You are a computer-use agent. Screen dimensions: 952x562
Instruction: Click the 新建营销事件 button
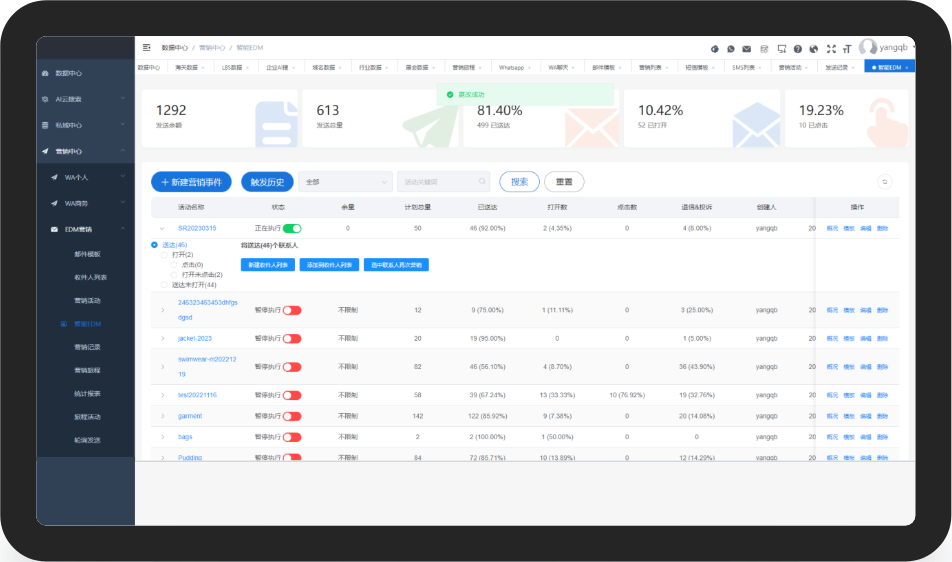191,182
